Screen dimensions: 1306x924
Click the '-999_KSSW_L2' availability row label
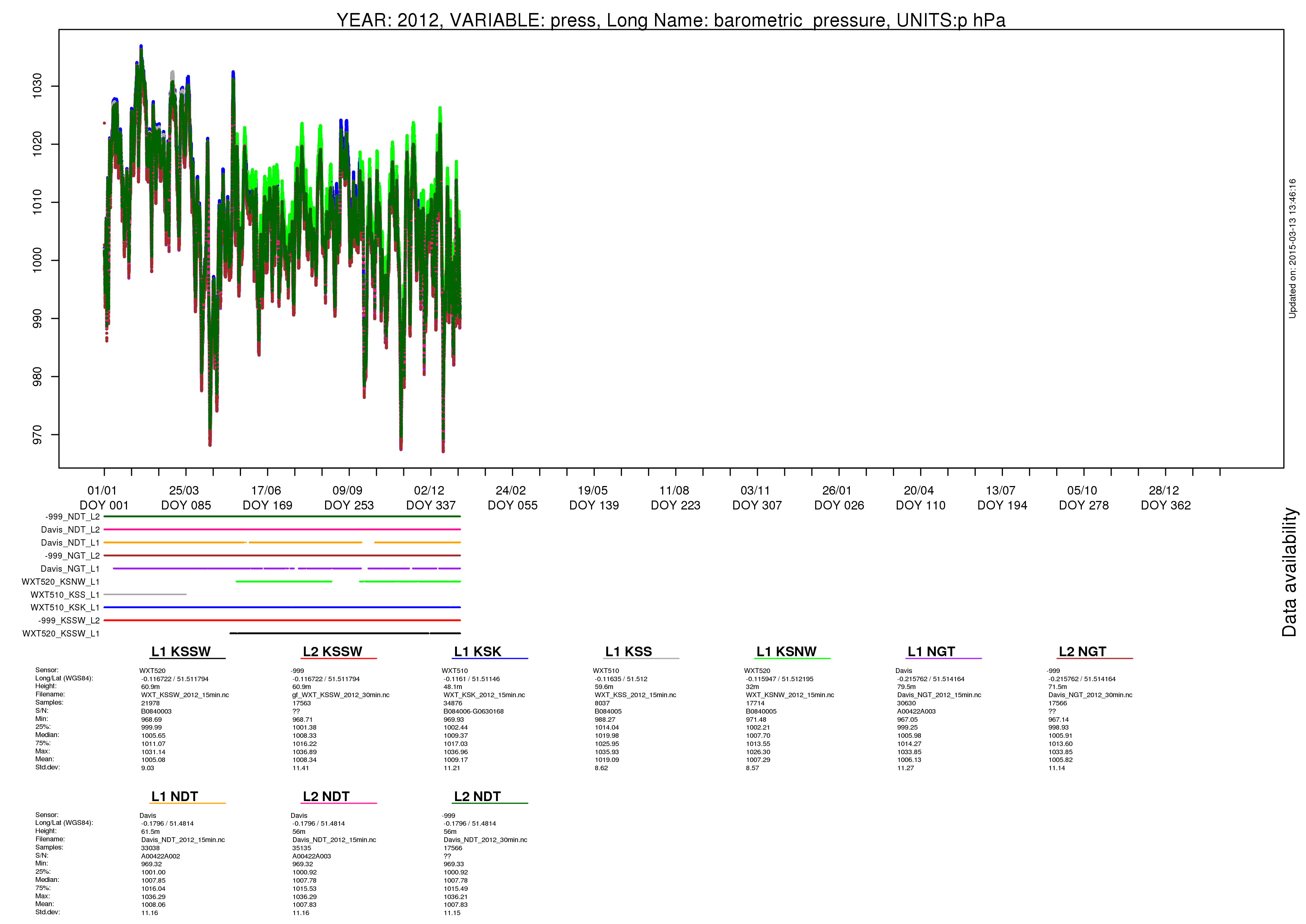[69, 621]
